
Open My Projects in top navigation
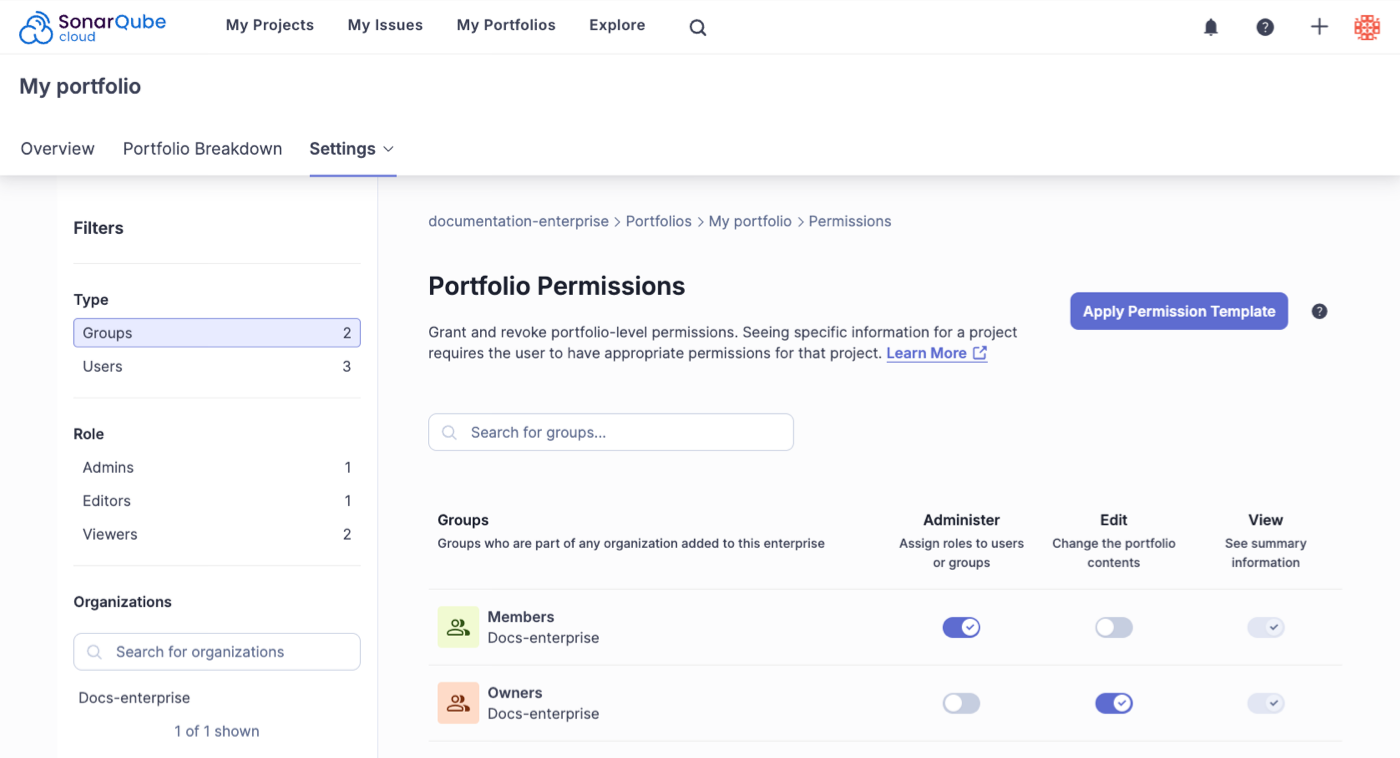[270, 25]
